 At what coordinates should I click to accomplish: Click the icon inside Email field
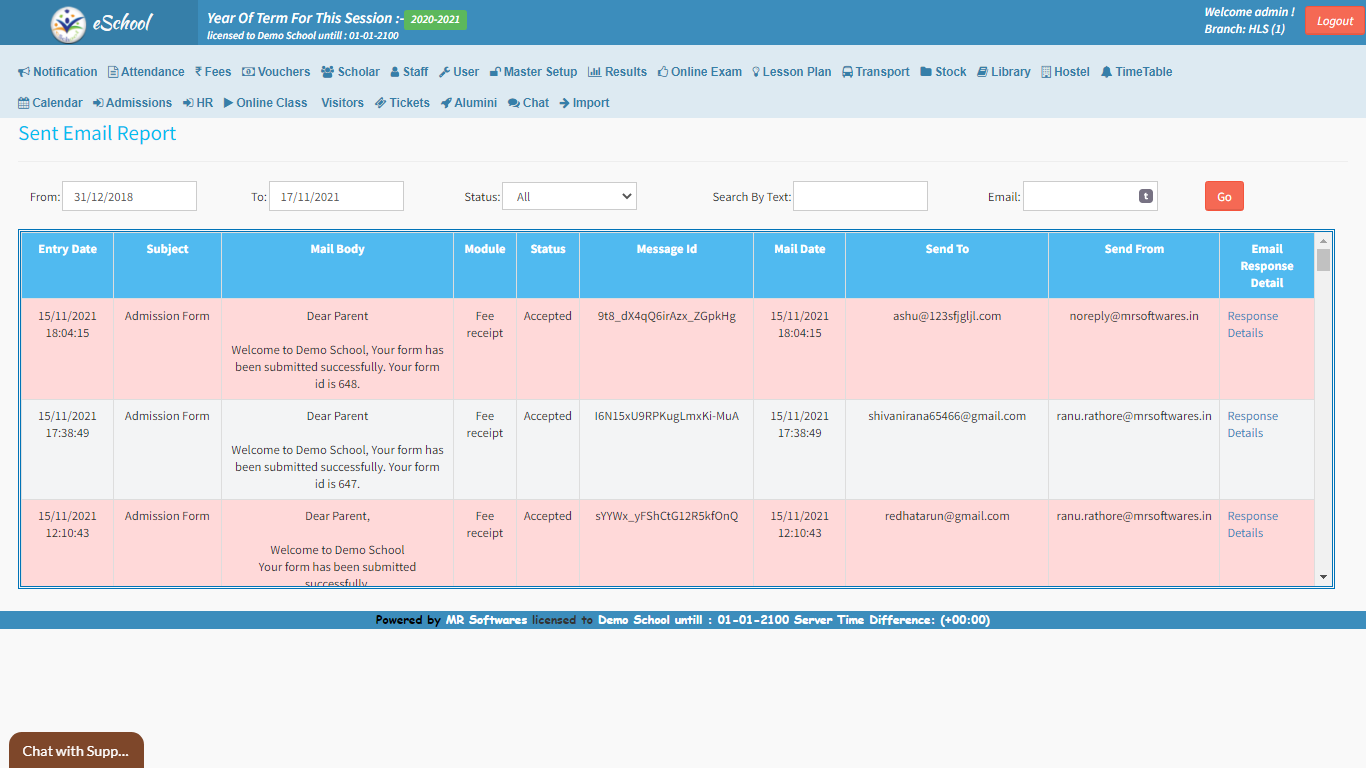point(1146,196)
